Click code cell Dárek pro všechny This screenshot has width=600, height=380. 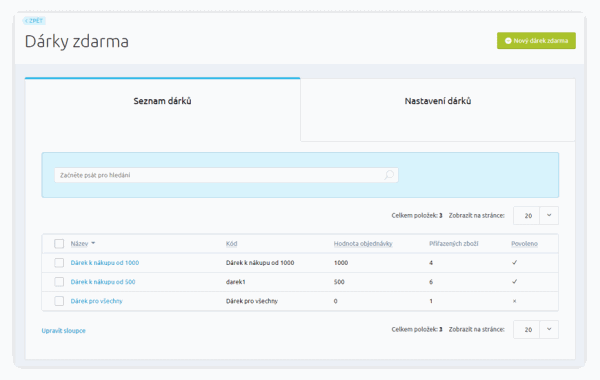[x=252, y=301]
